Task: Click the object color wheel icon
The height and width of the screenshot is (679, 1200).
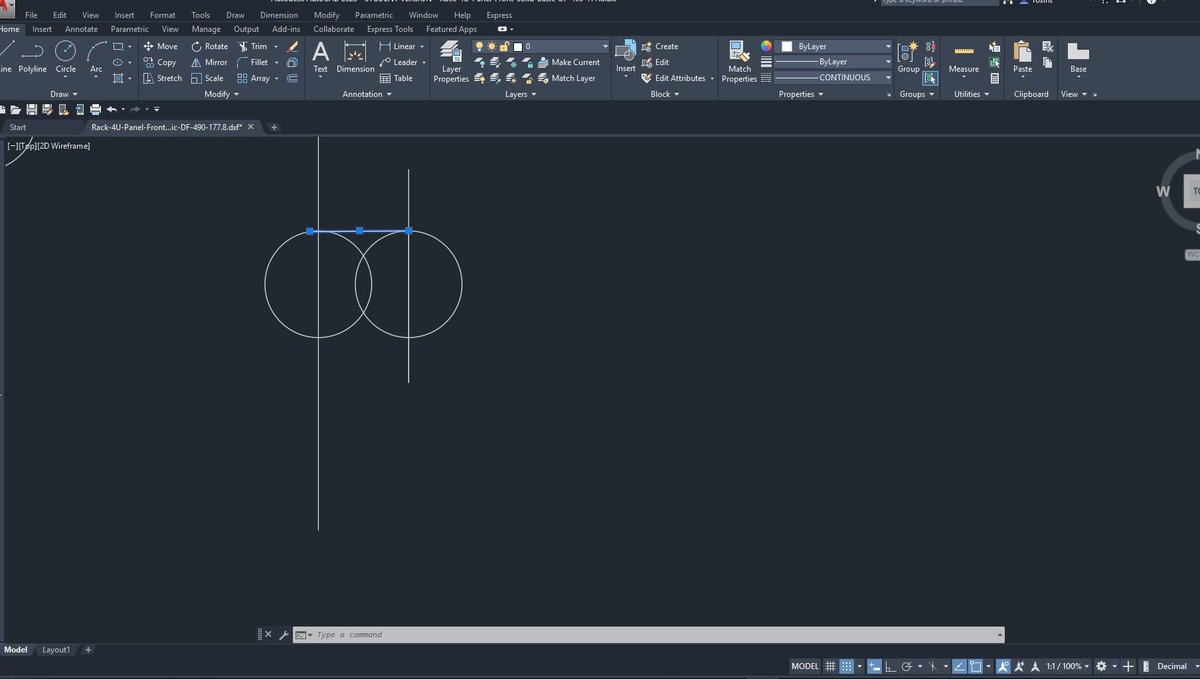Action: tap(767, 46)
